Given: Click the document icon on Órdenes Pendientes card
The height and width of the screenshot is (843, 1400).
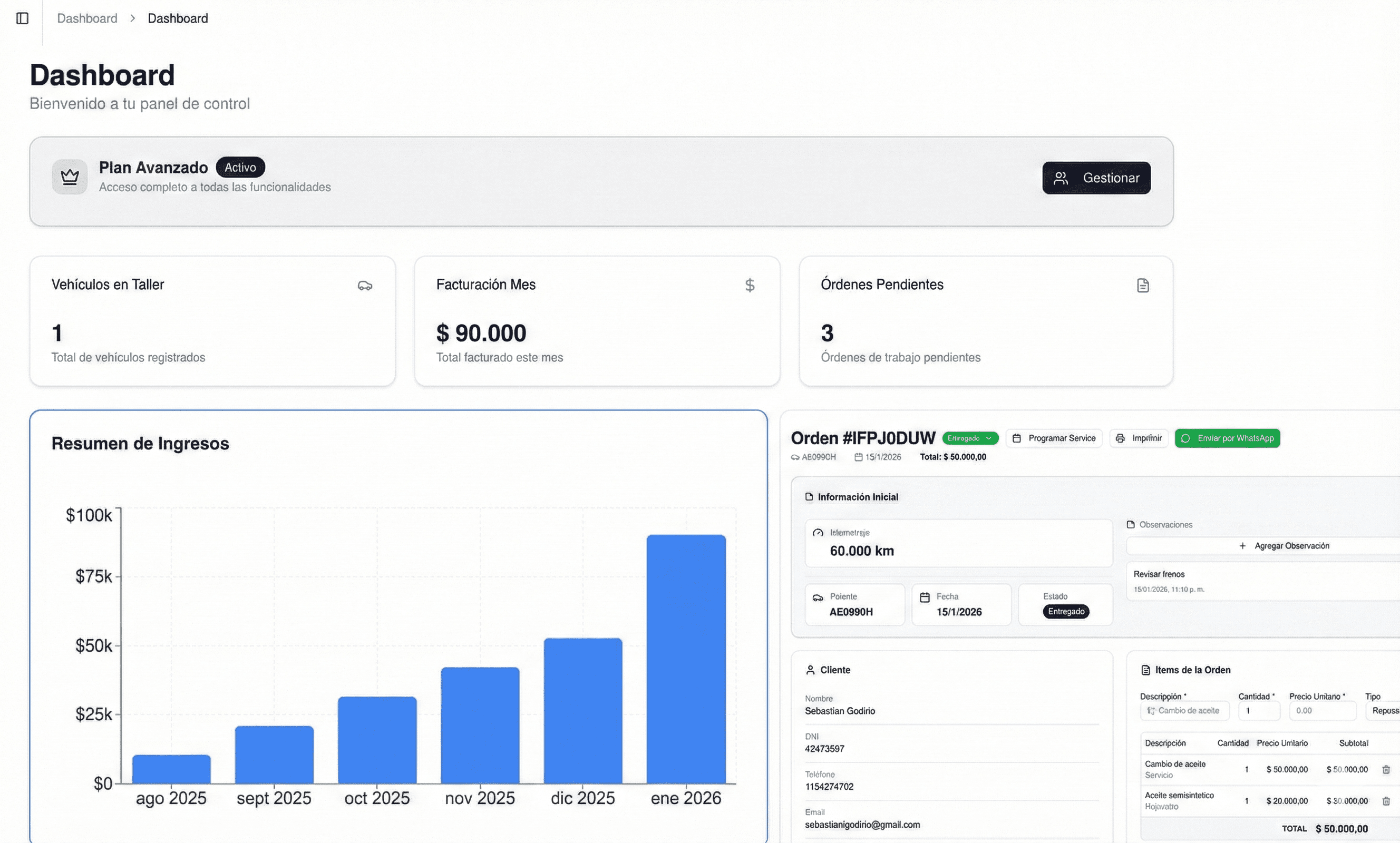Looking at the screenshot, I should [1142, 286].
